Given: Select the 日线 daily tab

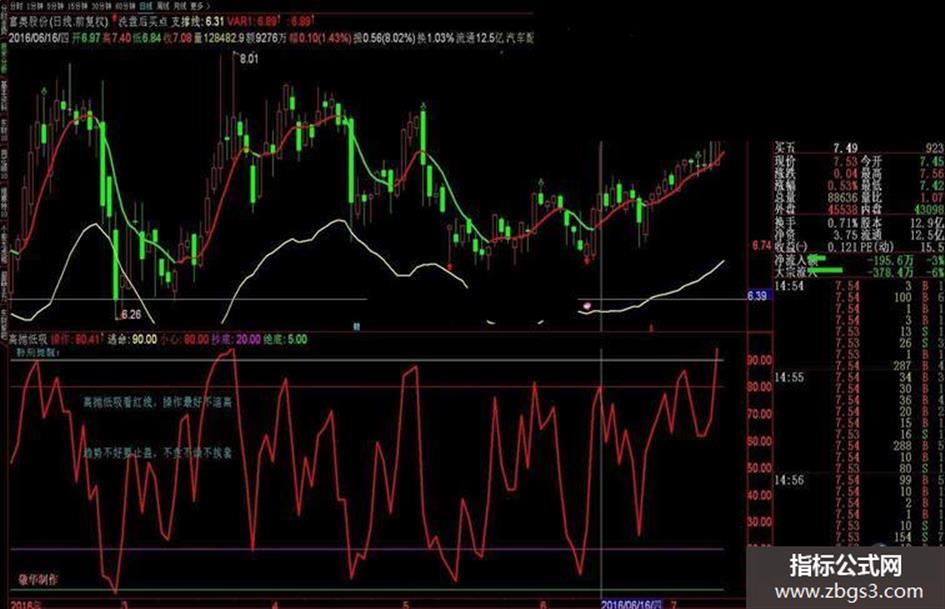Looking at the screenshot, I should pyautogui.click(x=146, y=5).
